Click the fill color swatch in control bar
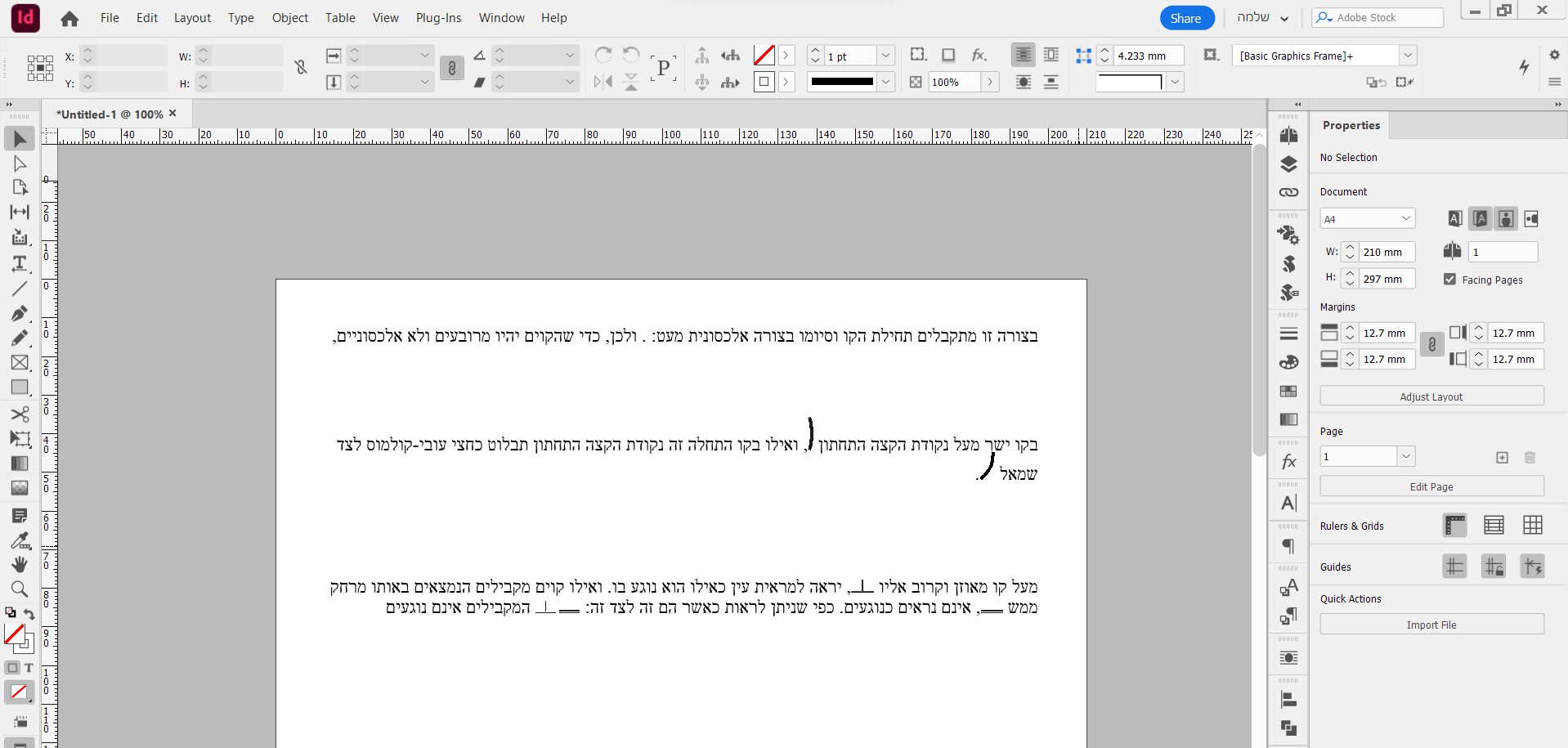This screenshot has width=1568, height=748. (x=764, y=56)
